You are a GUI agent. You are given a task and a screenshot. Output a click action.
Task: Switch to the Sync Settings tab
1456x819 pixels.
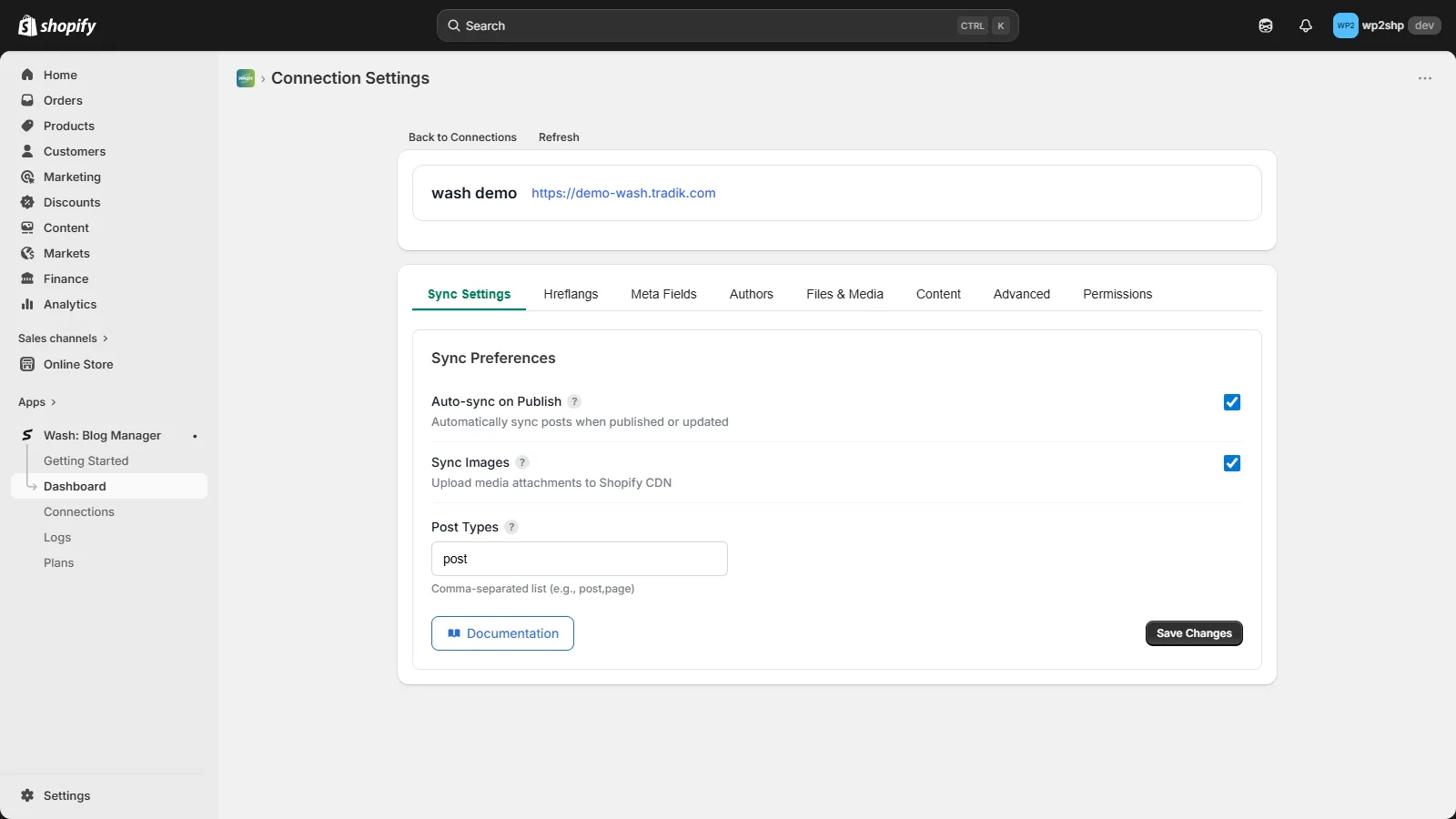[469, 294]
